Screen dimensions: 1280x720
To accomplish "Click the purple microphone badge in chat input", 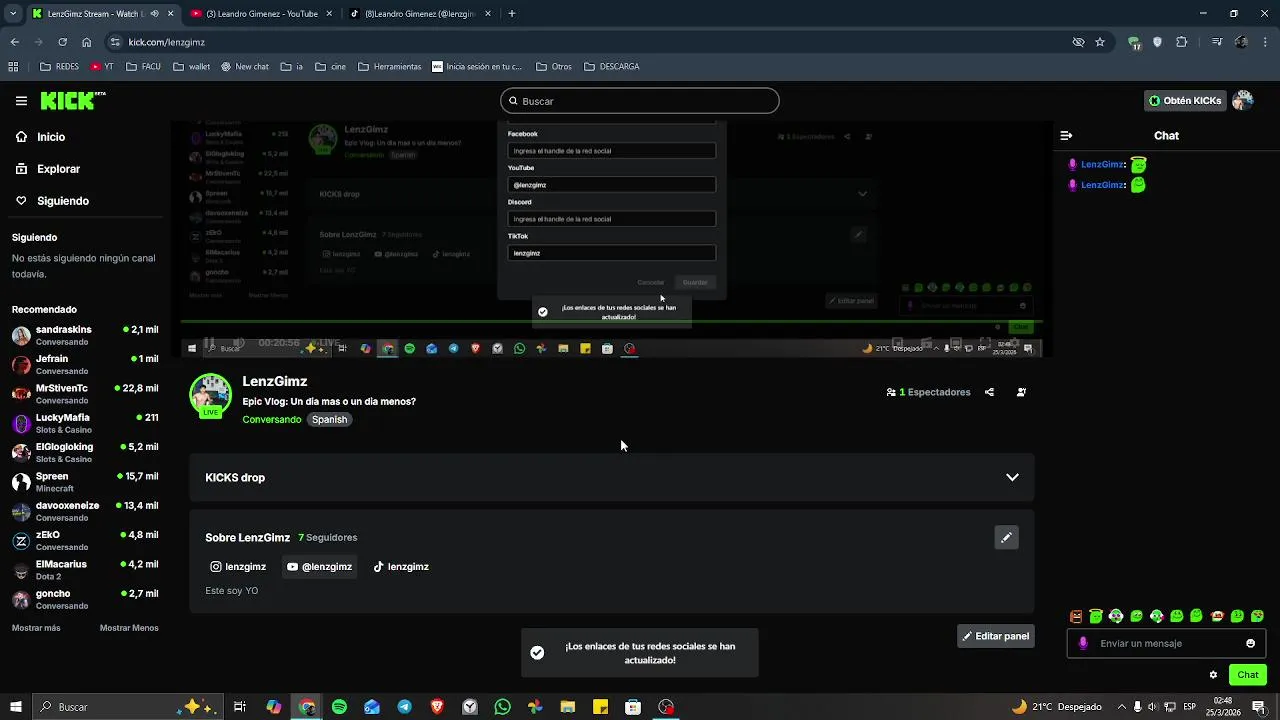I will 1083,643.
